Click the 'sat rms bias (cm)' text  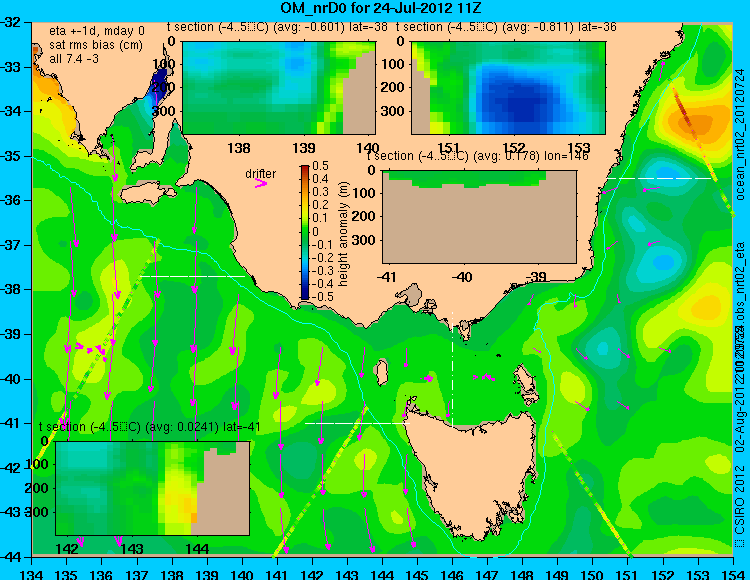click(96, 45)
